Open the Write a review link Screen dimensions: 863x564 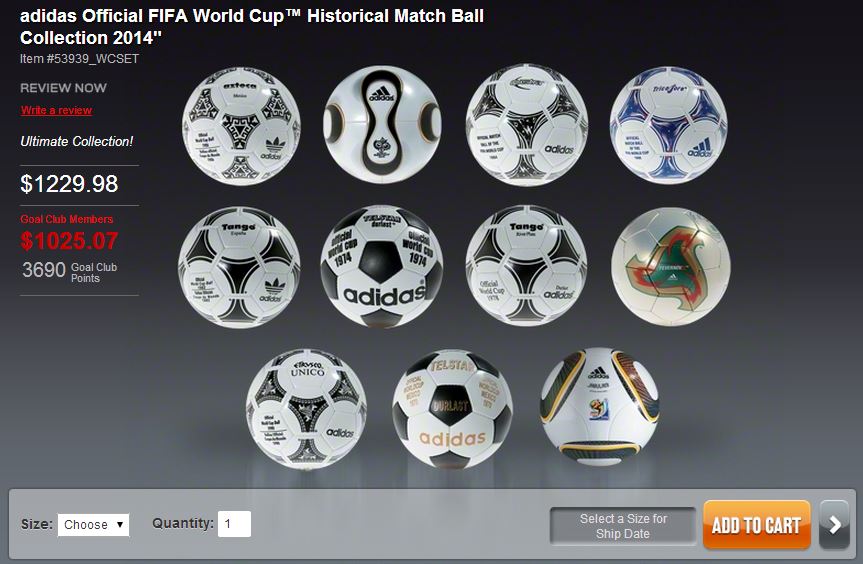point(57,110)
